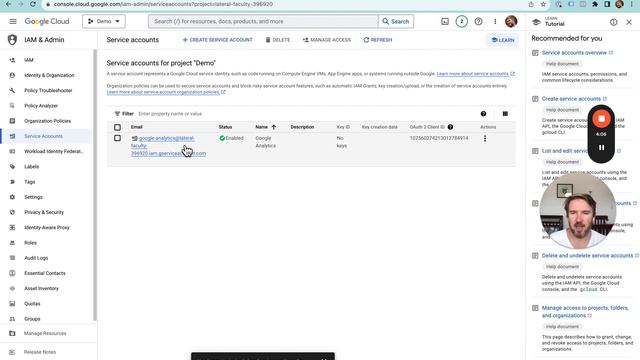Open the Demo project selector dropdown
This screenshot has height=360, width=640.
click(104, 21)
